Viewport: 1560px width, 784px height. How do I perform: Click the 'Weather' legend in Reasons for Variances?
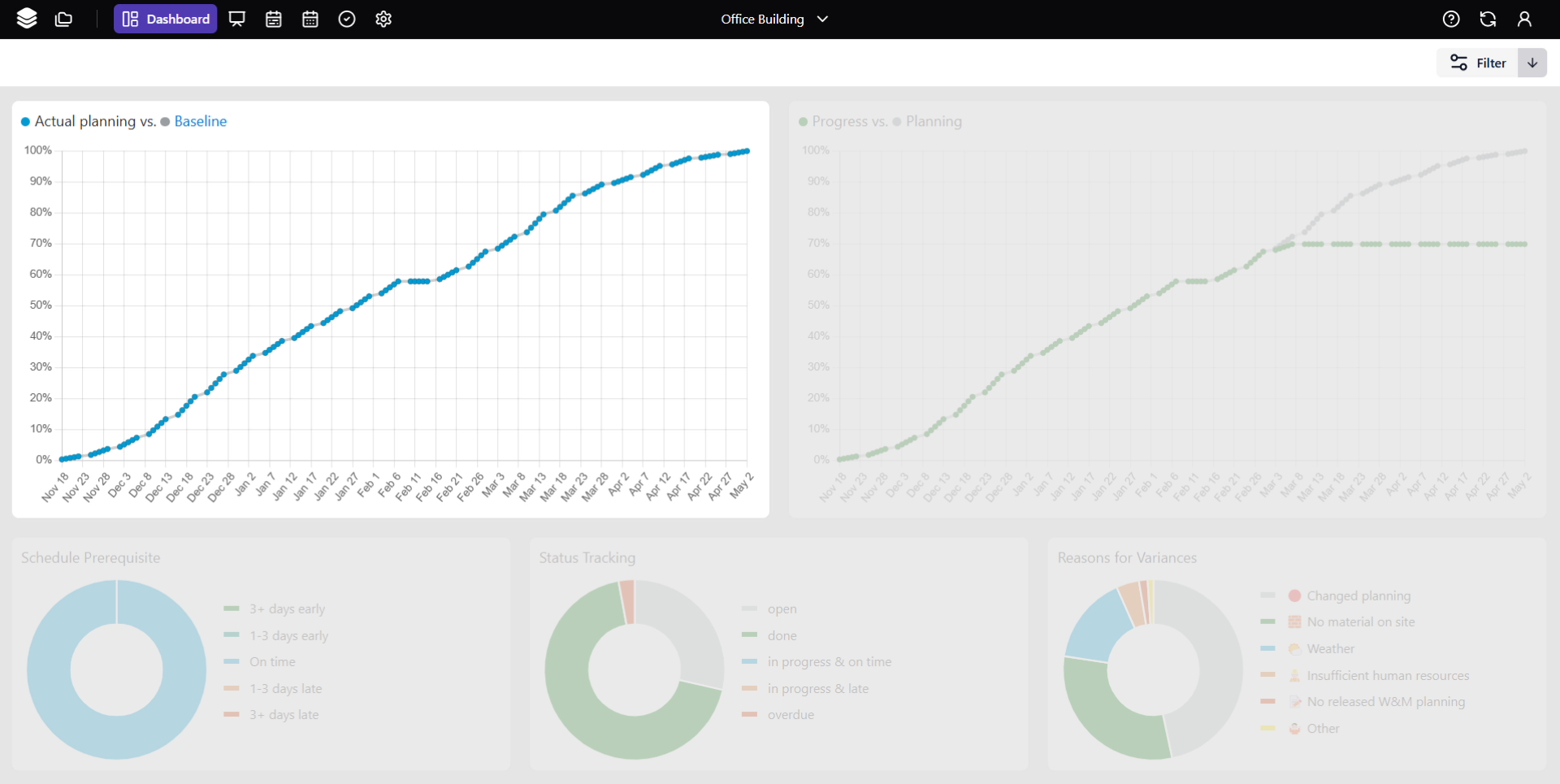1331,649
